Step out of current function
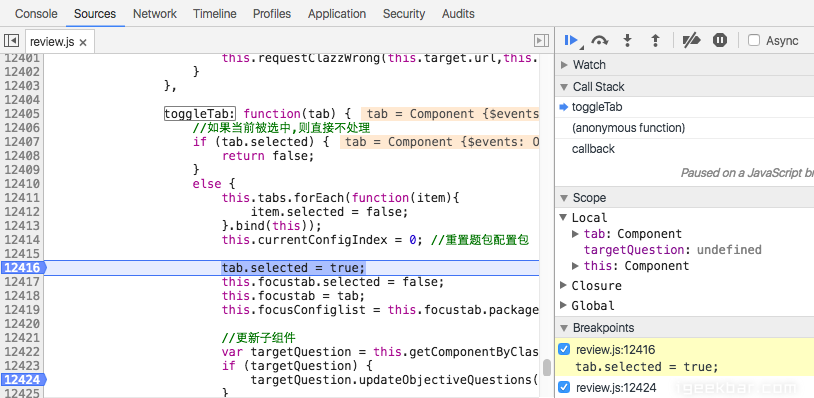The image size is (814, 398). [x=655, y=40]
